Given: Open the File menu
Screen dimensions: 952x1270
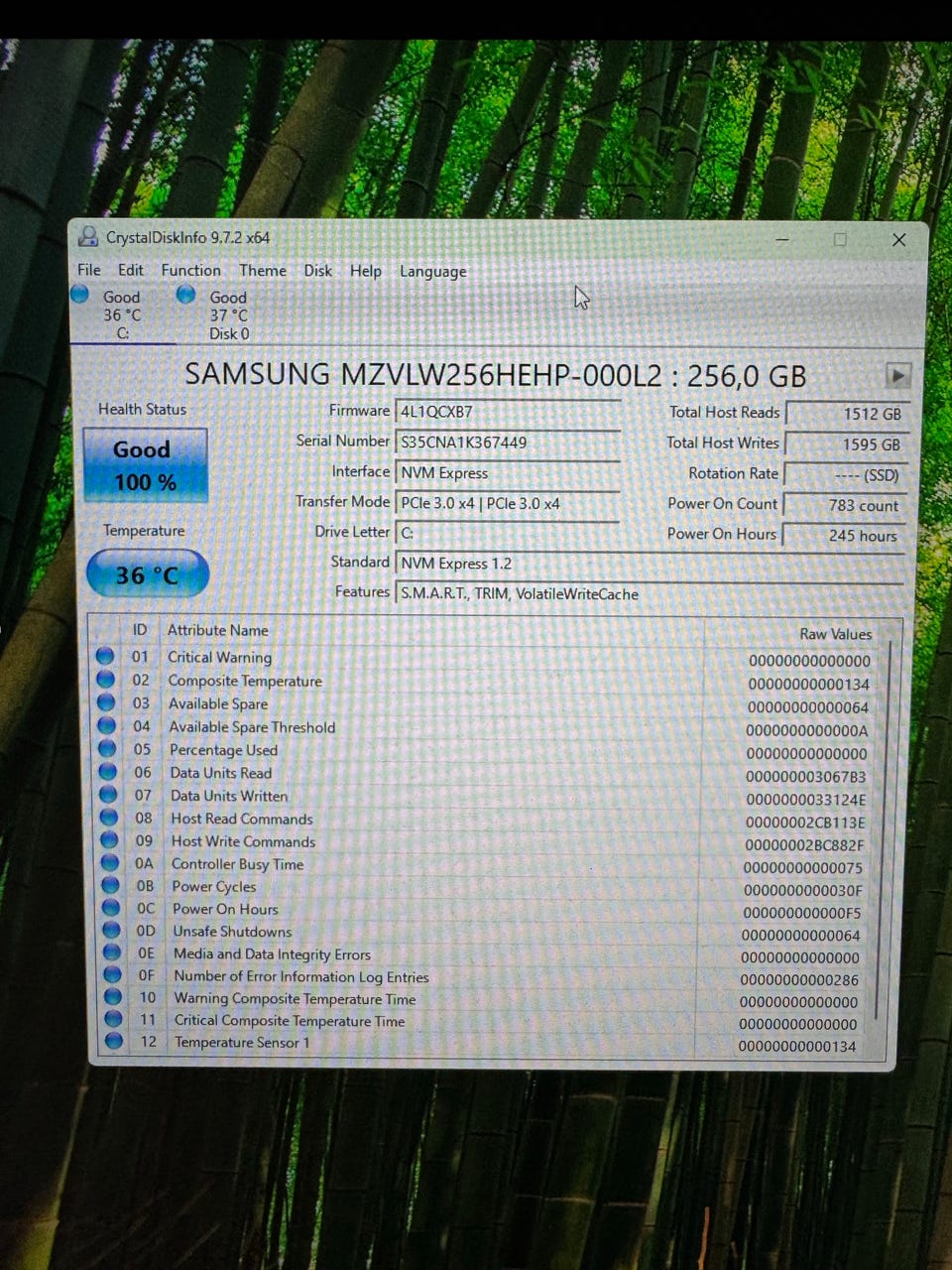Looking at the screenshot, I should pos(89,270).
